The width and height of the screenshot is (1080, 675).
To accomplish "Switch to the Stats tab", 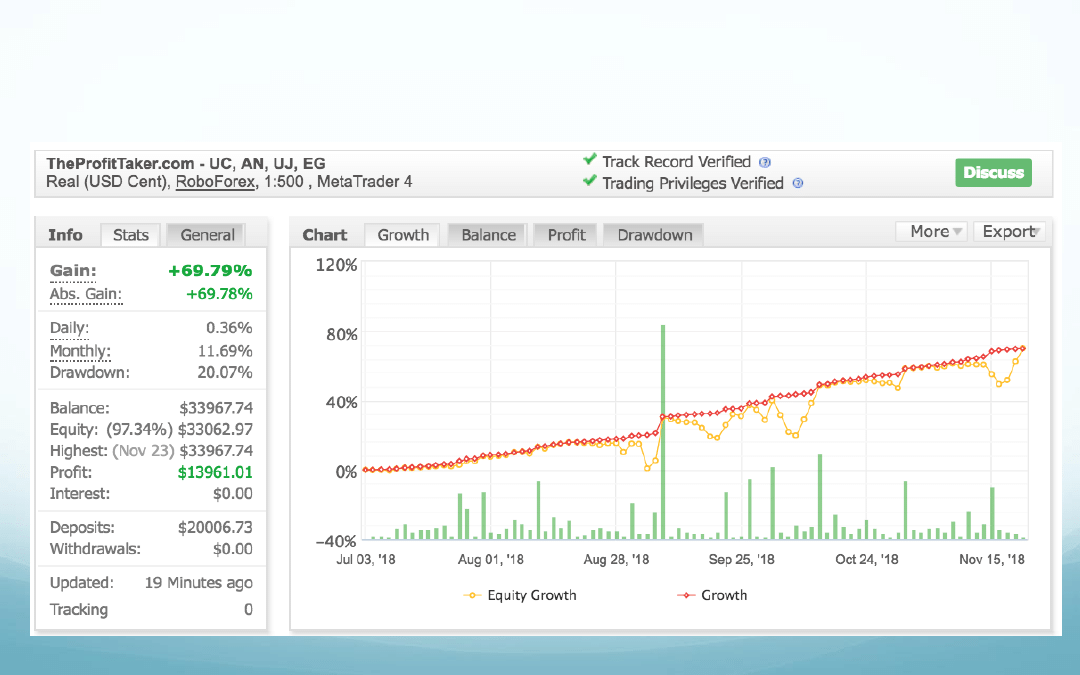I will coord(131,235).
